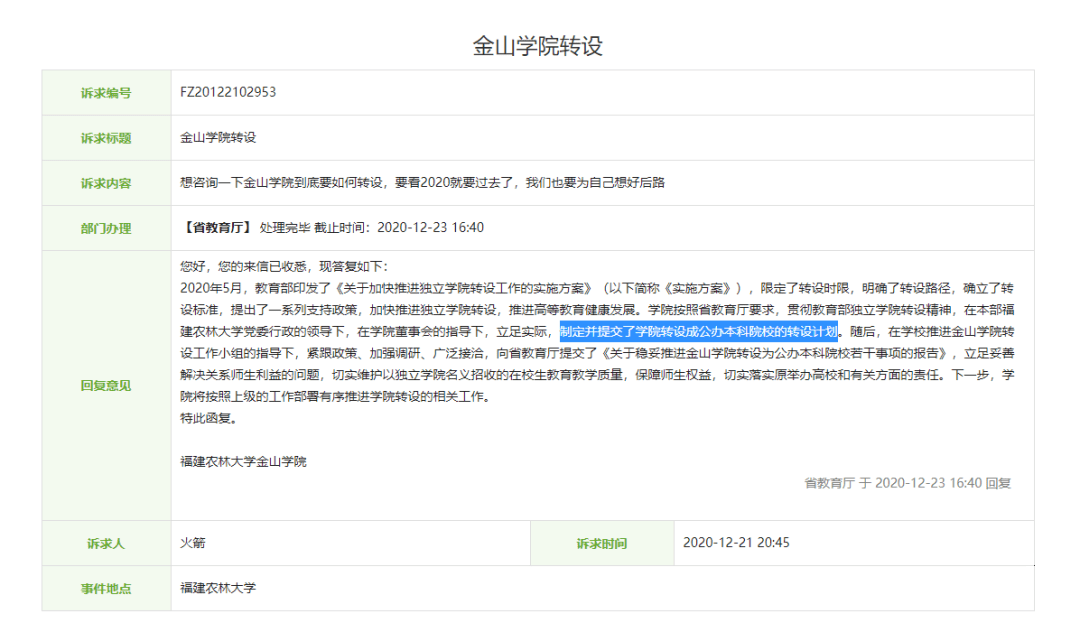Click the line 特此函复。
1080x623 pixels.
click(x=209, y=418)
